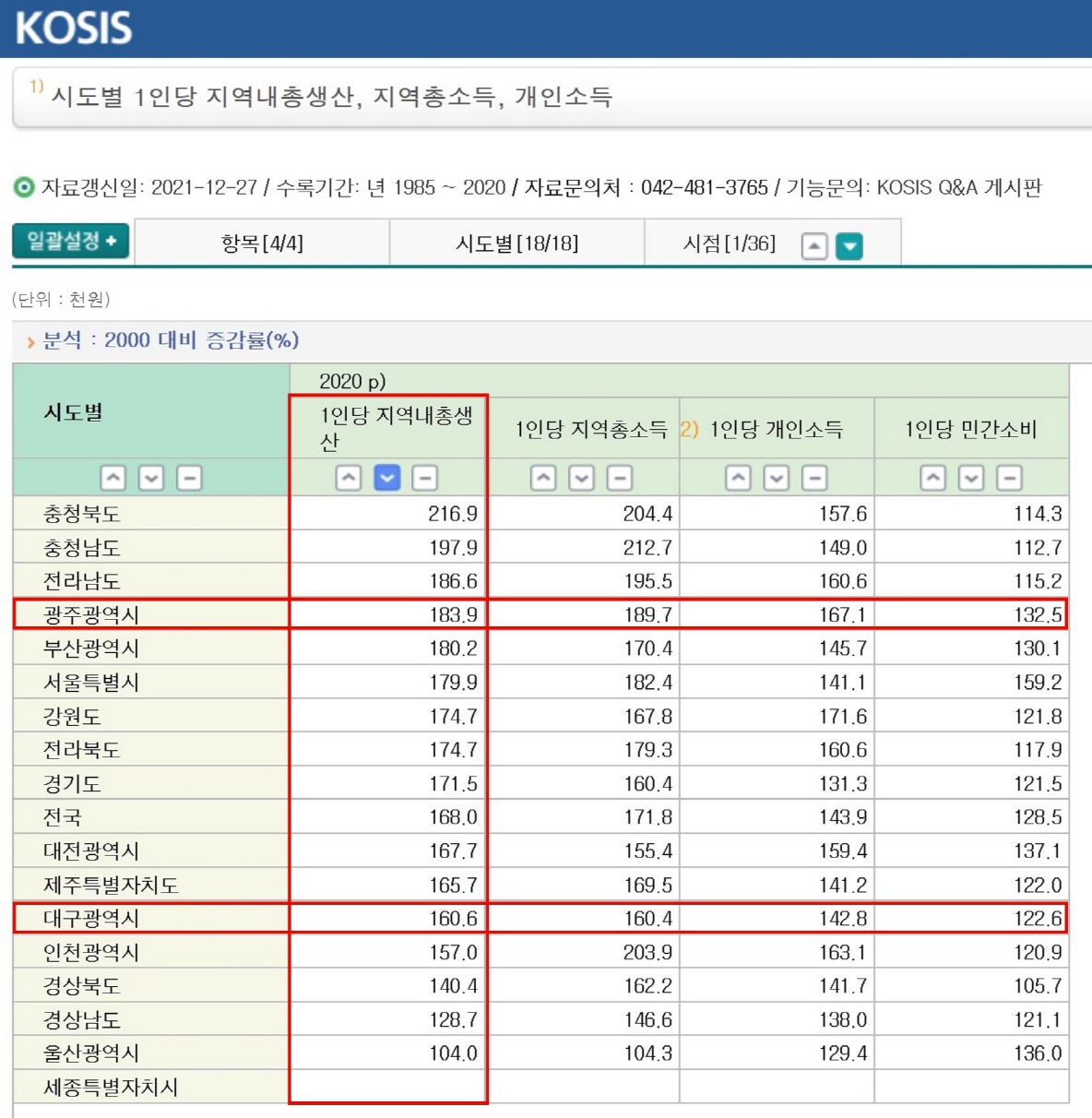Screen dimensions: 1092x1118
Task: Select 1인당 민간소비 column header
Action: coord(970,429)
